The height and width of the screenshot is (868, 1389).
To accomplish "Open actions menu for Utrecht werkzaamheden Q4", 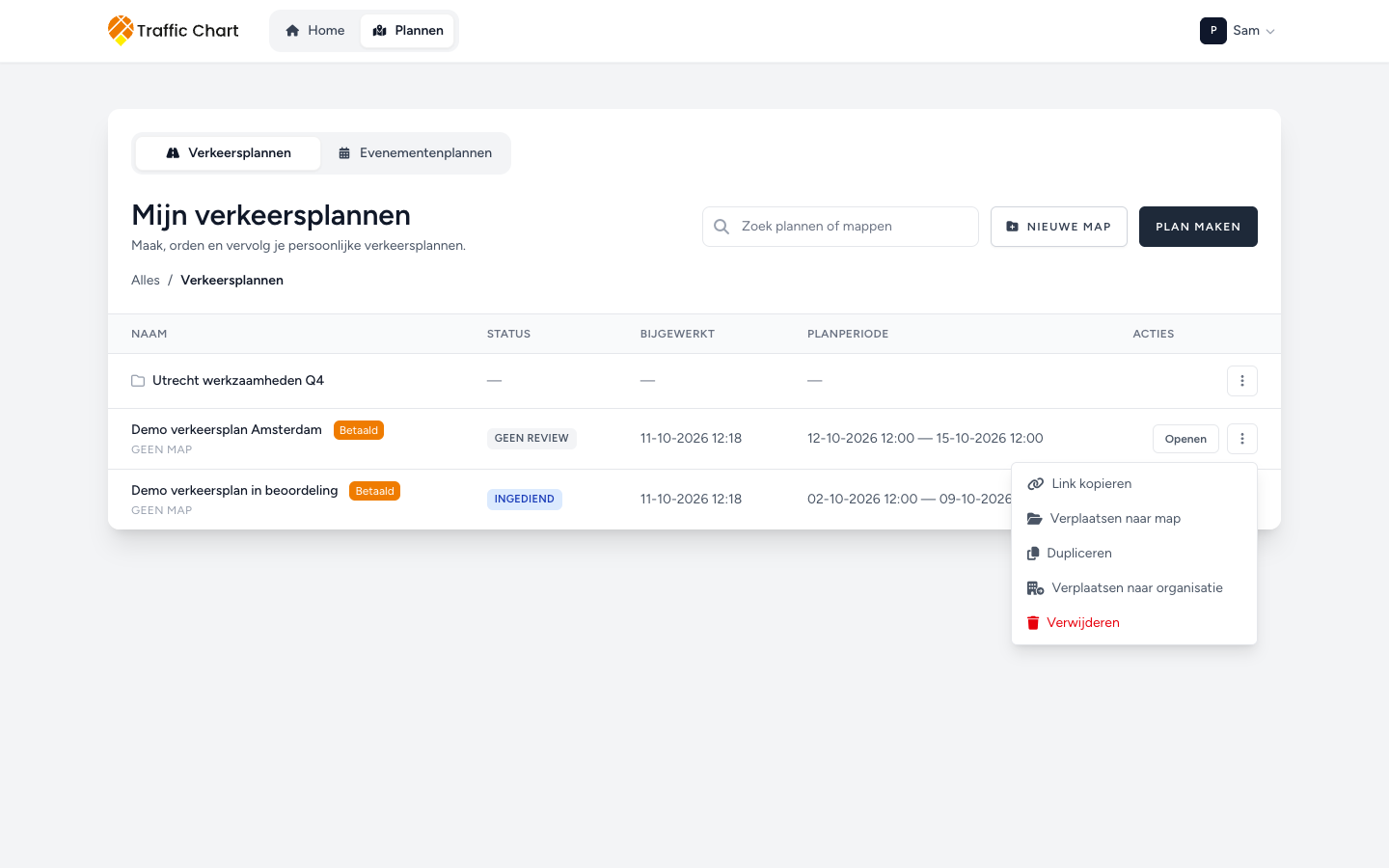I will [1242, 381].
